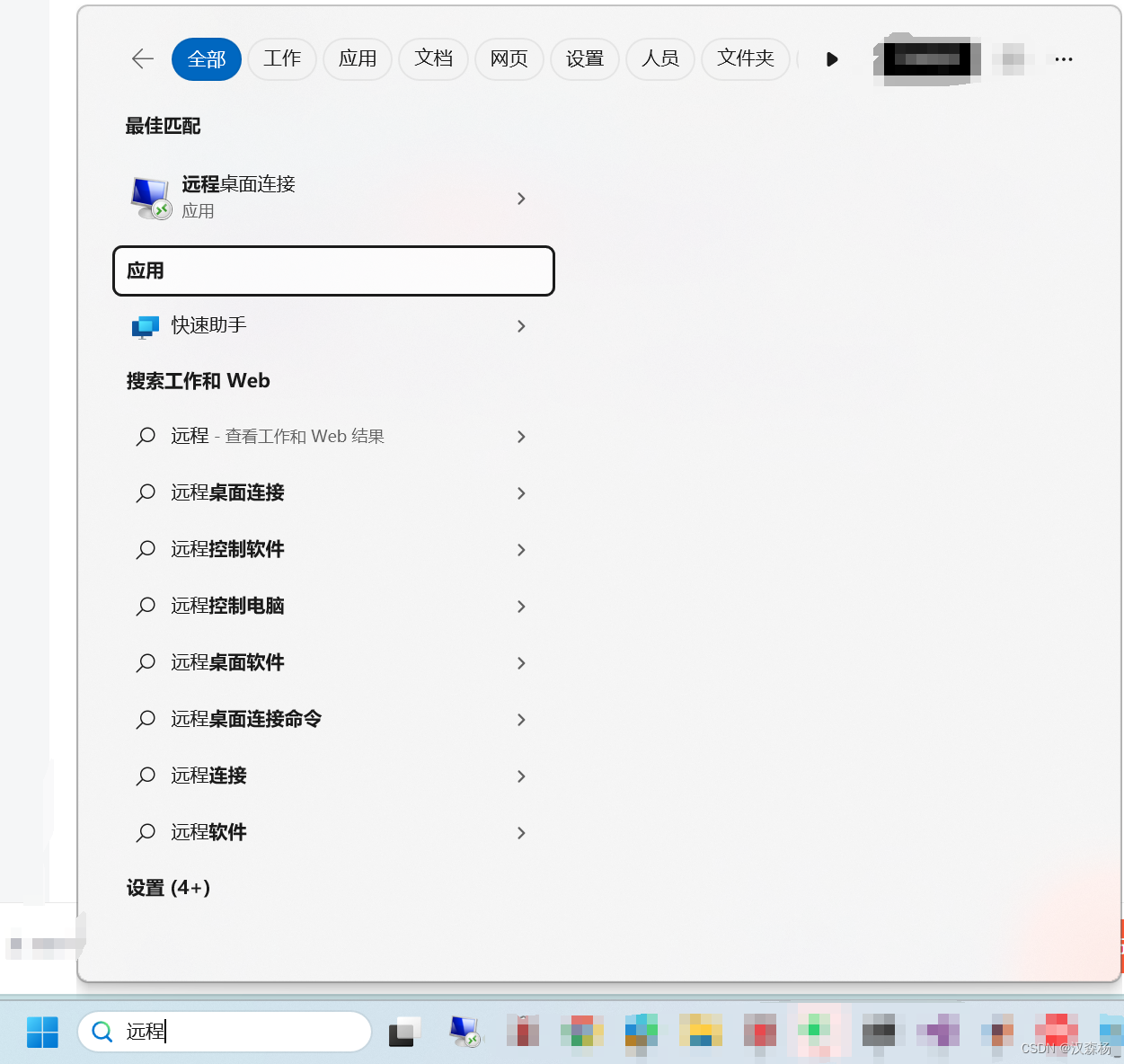Click search icon beside 远程软件
Image resolution: width=1124 pixels, height=1064 pixels.
(x=146, y=833)
